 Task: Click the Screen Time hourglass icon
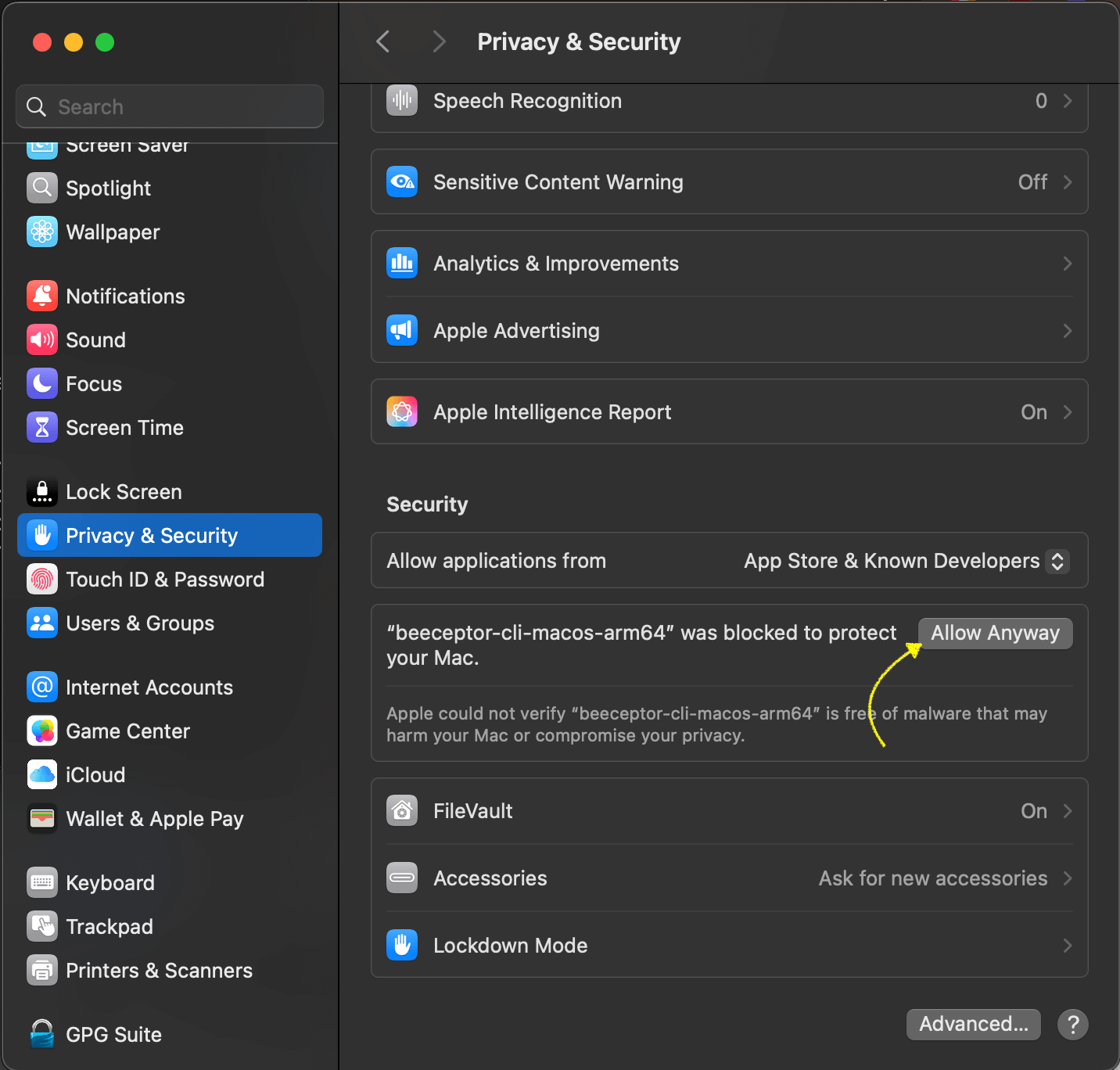42,427
